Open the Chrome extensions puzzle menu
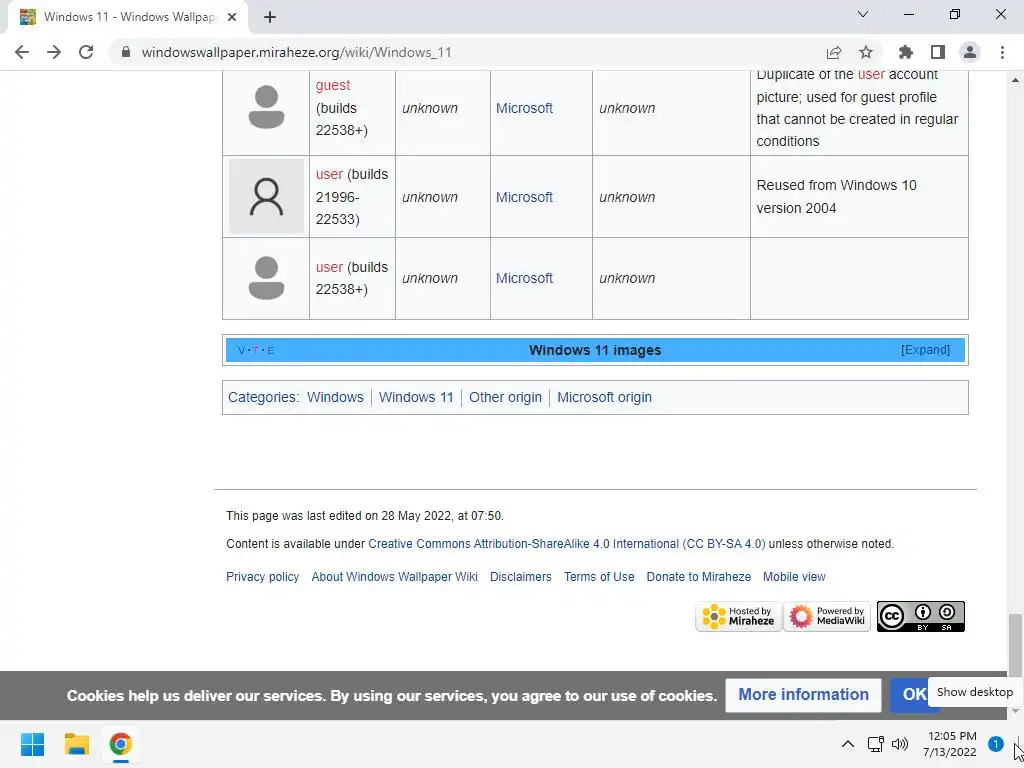This screenshot has width=1024, height=768. (905, 52)
